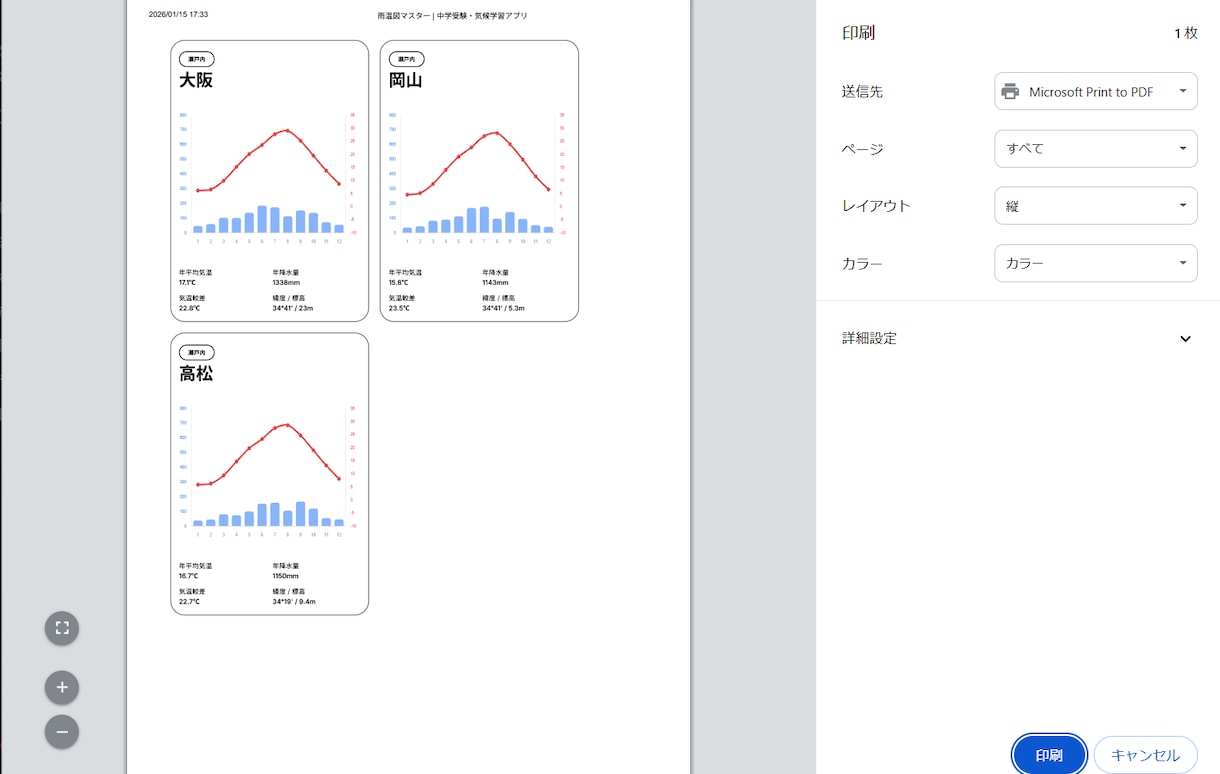The image size is (1220, 774).
Task: Click the 17.1℃ average temperature value
Action: tap(188, 283)
